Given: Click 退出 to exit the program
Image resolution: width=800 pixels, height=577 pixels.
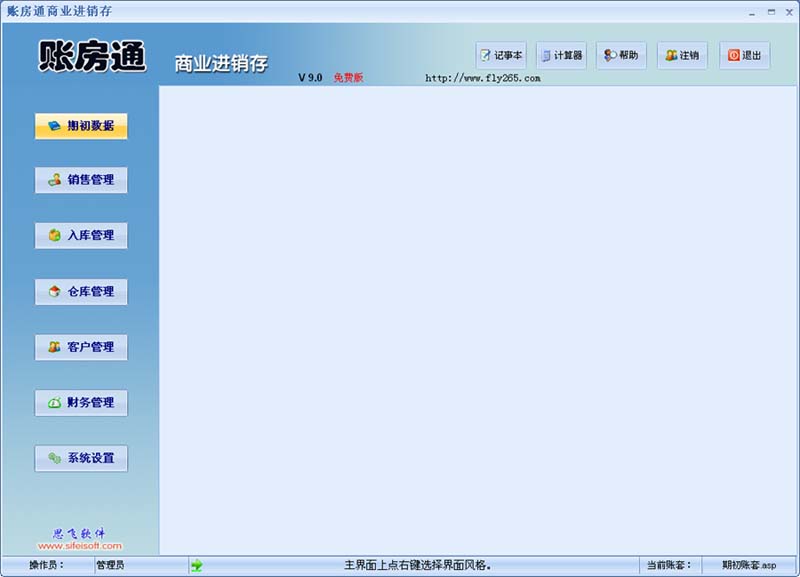Looking at the screenshot, I should tap(744, 55).
